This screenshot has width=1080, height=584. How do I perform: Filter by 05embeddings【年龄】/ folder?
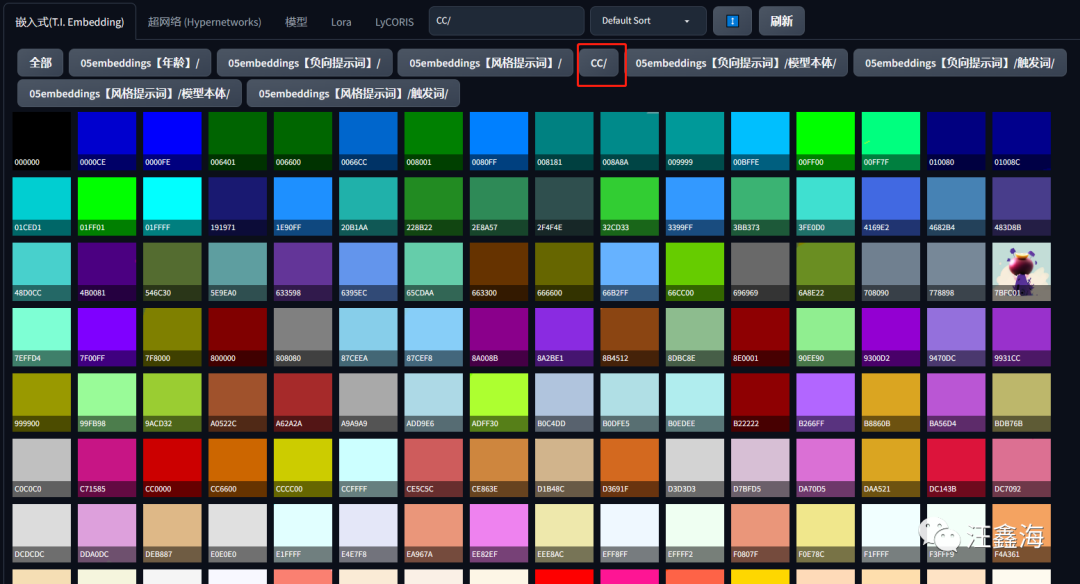[140, 63]
